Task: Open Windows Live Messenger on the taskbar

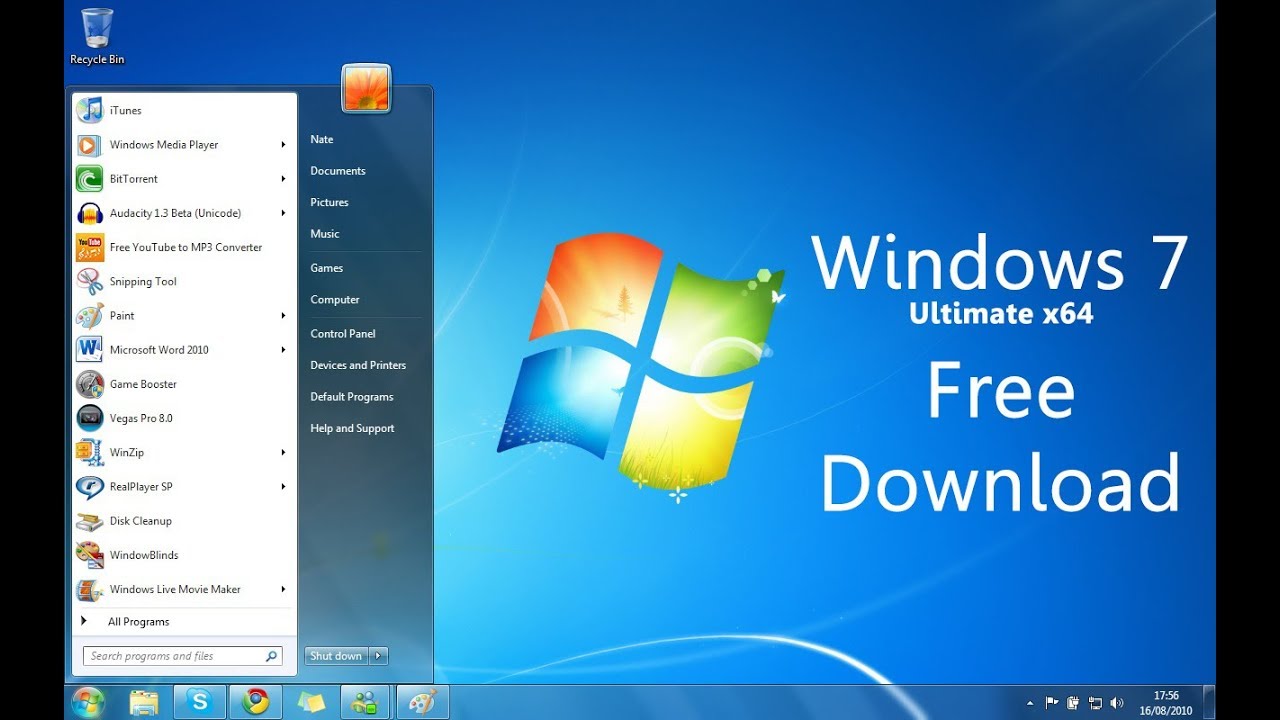Action: click(x=366, y=702)
